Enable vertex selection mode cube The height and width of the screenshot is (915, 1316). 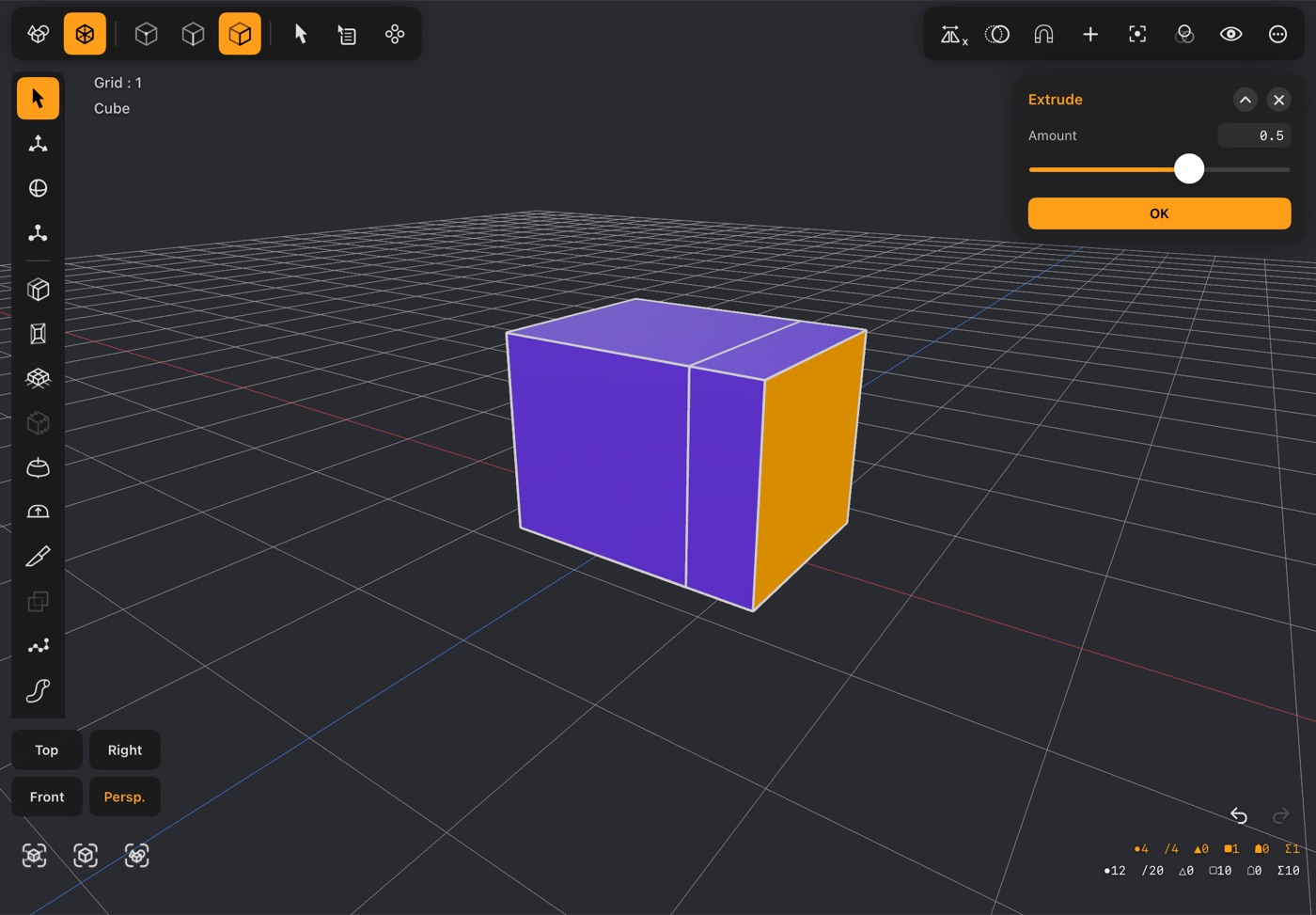click(146, 34)
